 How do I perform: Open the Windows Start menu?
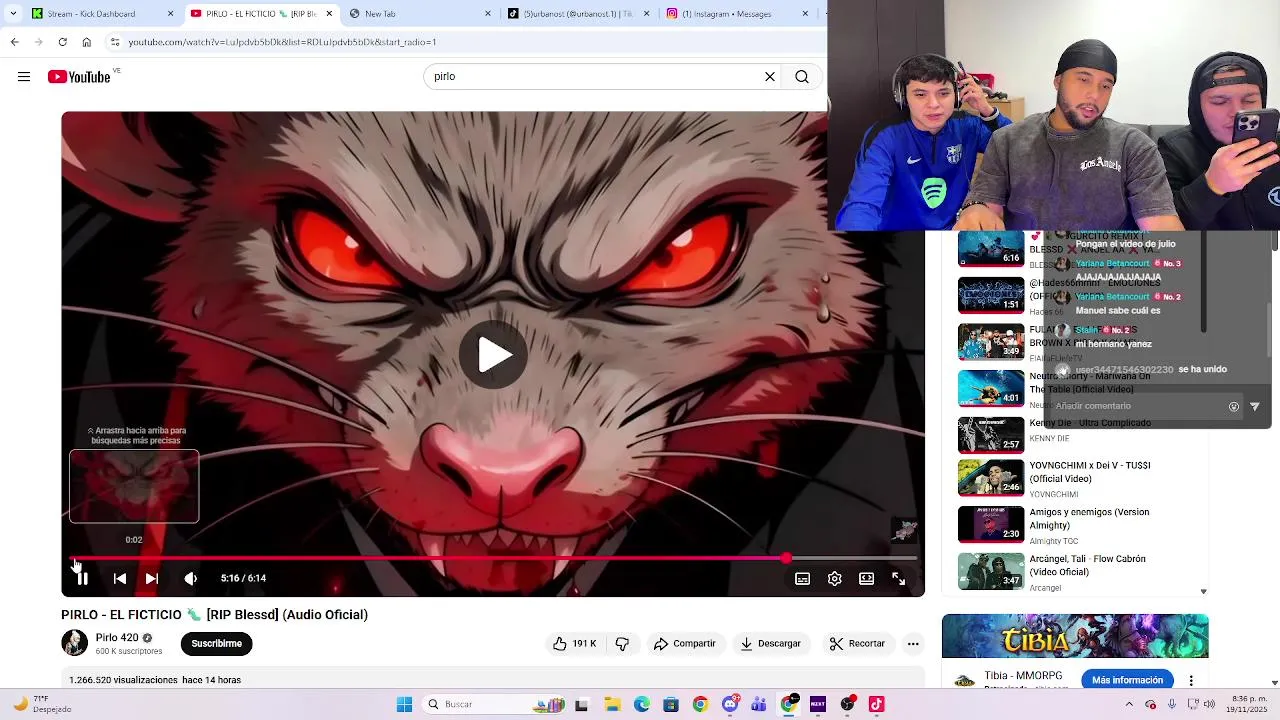coord(404,704)
